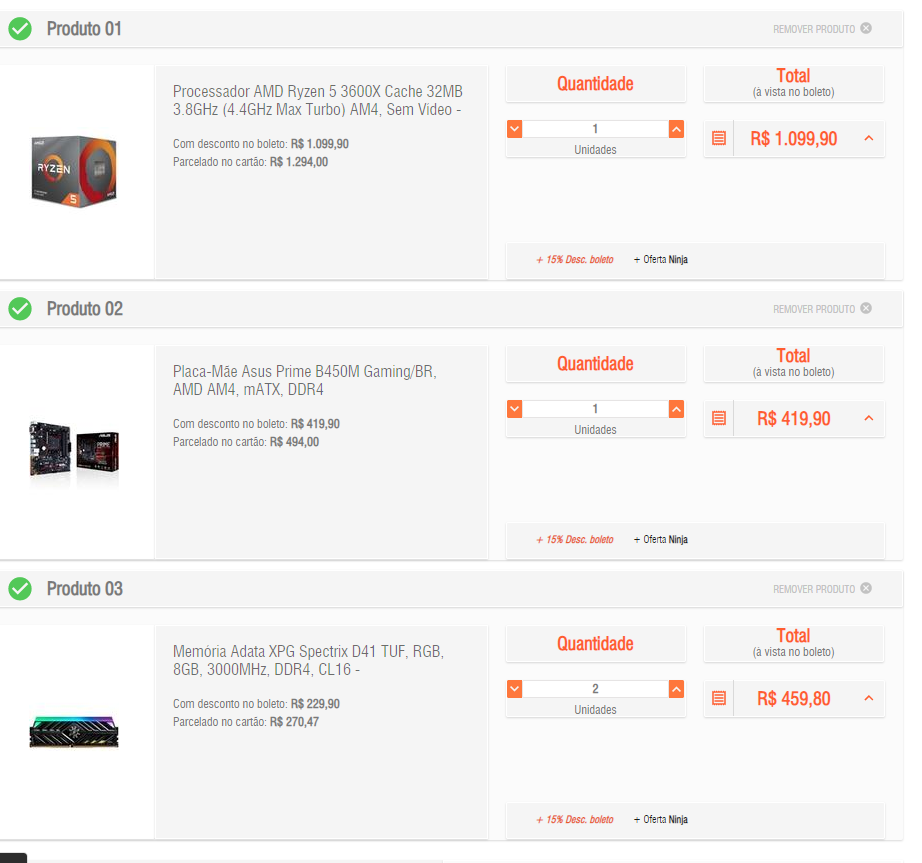Image resolution: width=922 pixels, height=863 pixels.
Task: Open Oferta Ninja link for Produto 01
Action: pyautogui.click(x=660, y=259)
